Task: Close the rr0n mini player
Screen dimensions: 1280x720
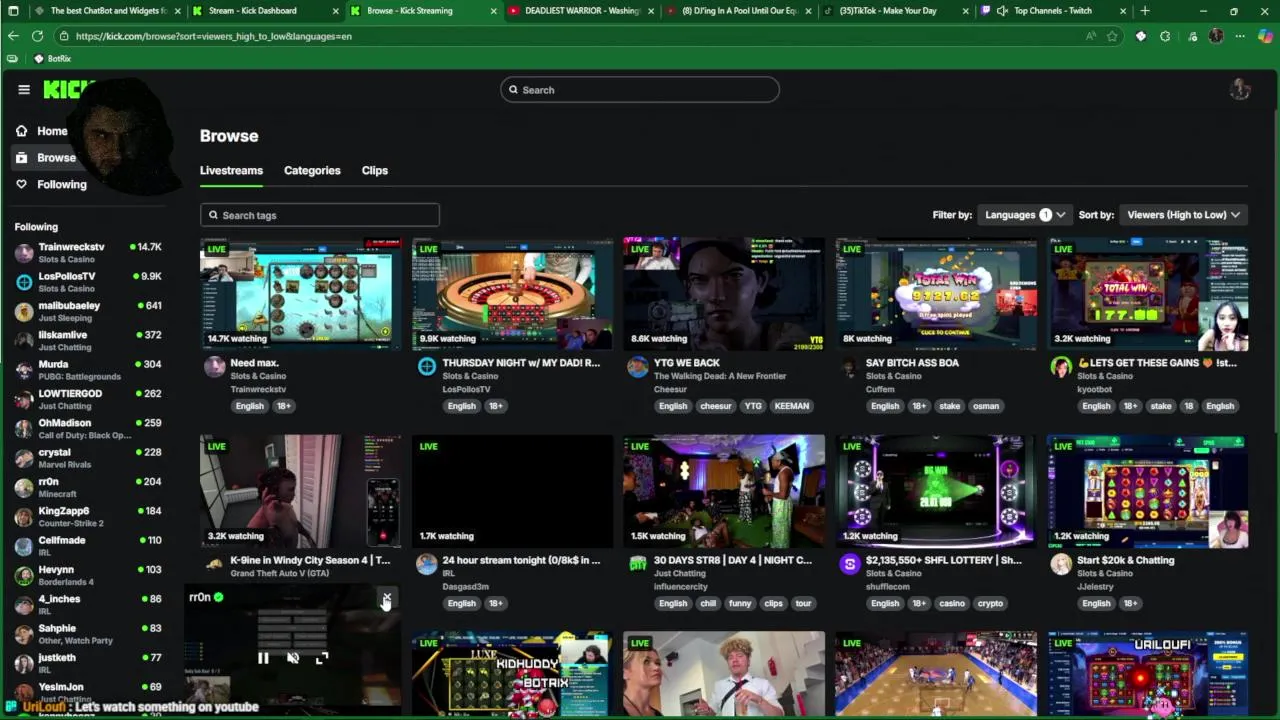Action: pos(386,599)
